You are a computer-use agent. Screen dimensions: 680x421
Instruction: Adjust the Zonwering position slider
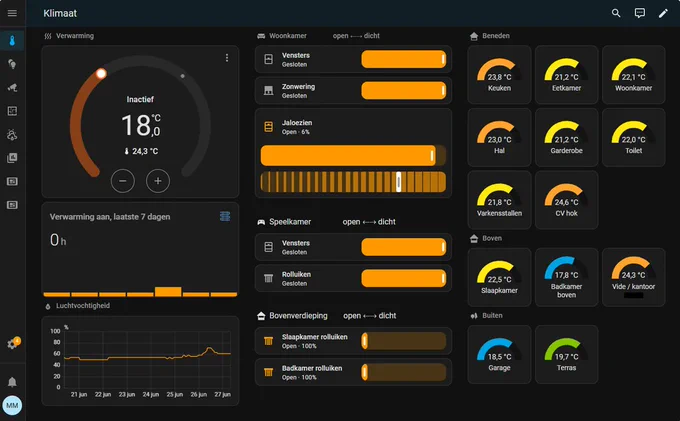point(403,90)
